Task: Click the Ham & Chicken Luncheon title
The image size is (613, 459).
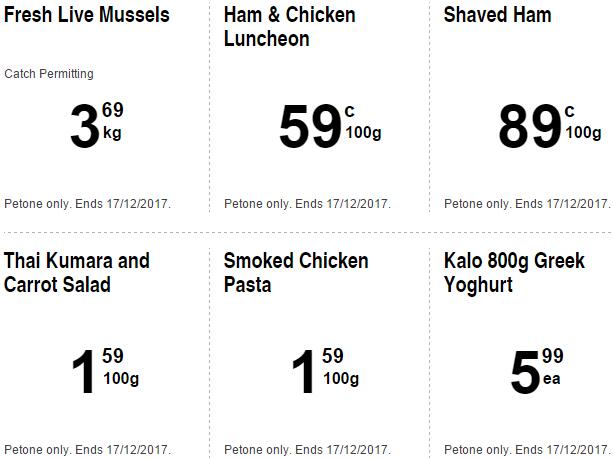Action: point(289,27)
